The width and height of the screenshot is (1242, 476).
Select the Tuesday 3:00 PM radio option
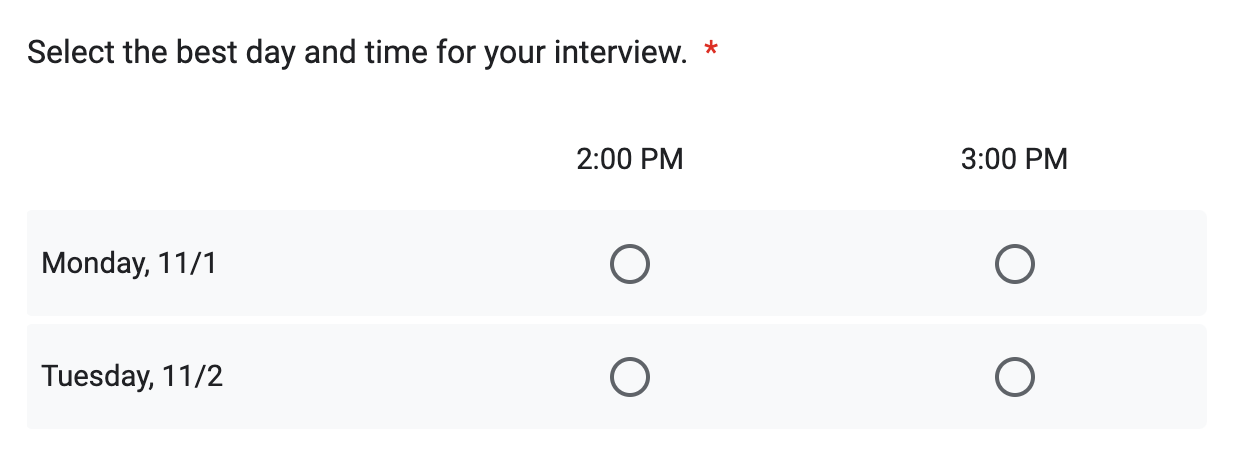(x=1015, y=377)
